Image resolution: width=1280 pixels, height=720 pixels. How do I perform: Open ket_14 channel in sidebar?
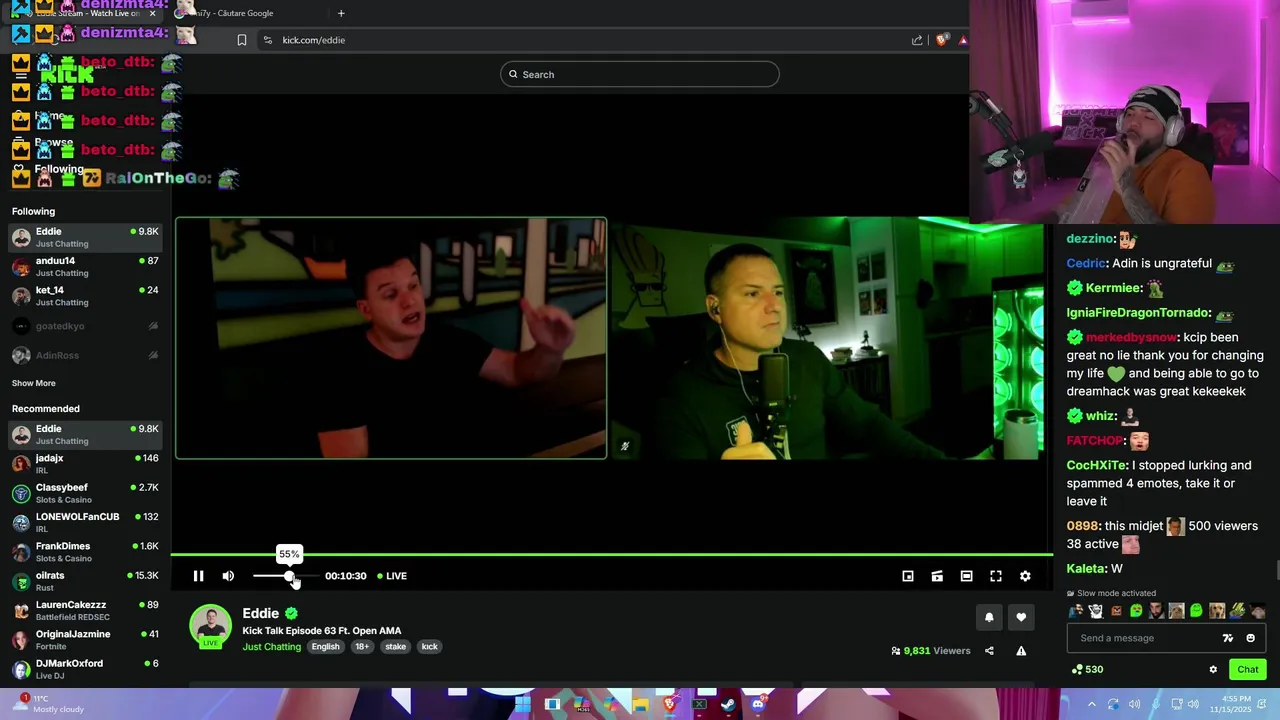click(85, 296)
